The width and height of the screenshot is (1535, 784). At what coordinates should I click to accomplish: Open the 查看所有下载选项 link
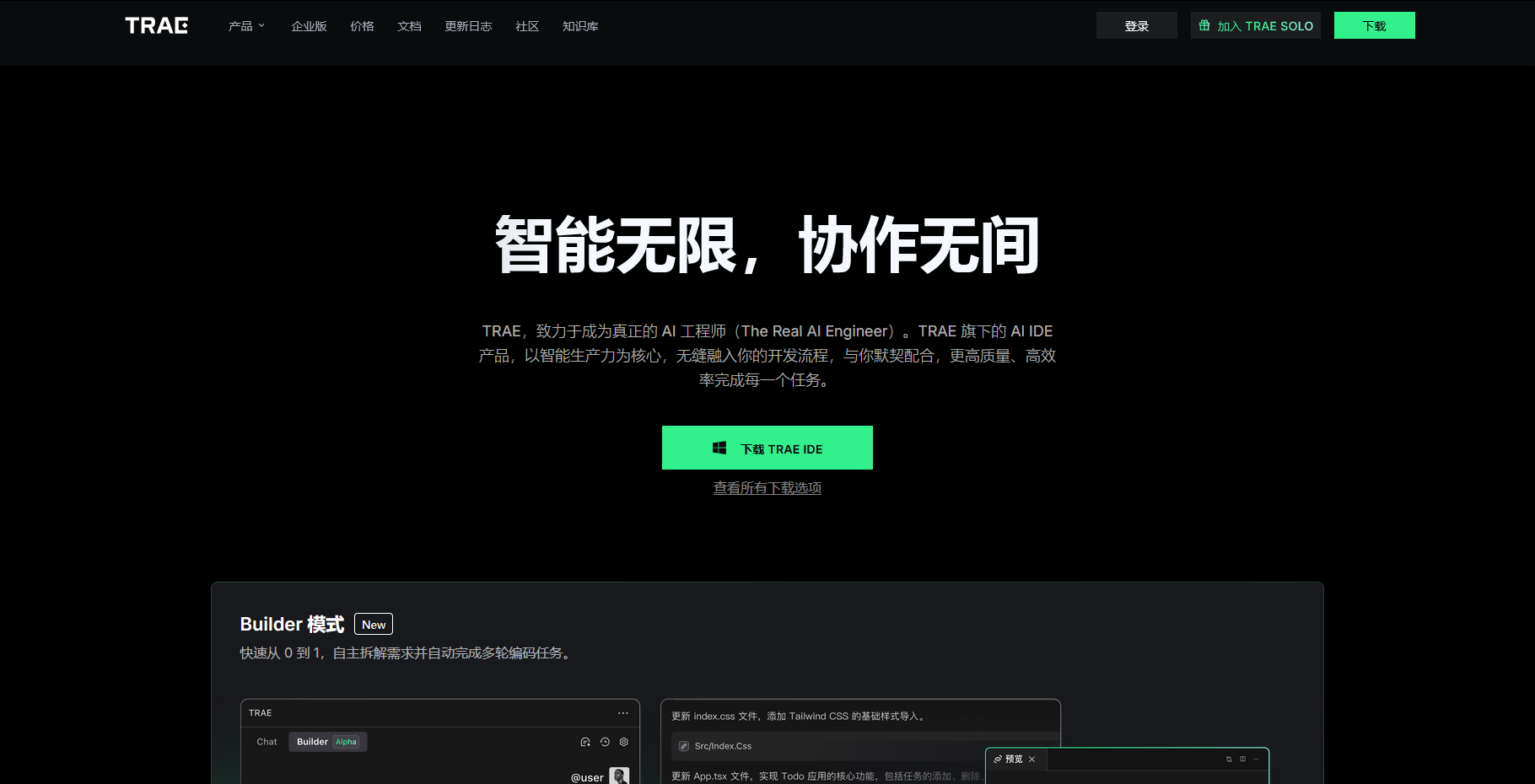(767, 488)
